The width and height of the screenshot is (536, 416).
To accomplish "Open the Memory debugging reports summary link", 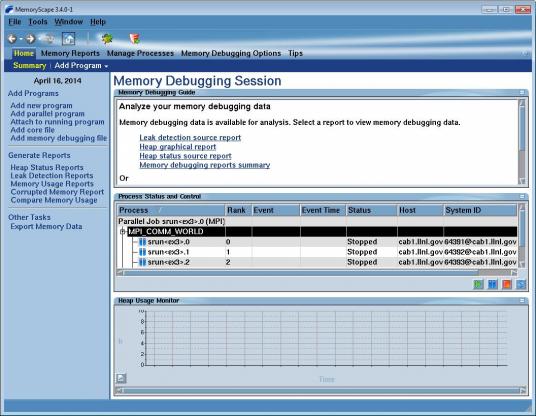I will pos(205,165).
